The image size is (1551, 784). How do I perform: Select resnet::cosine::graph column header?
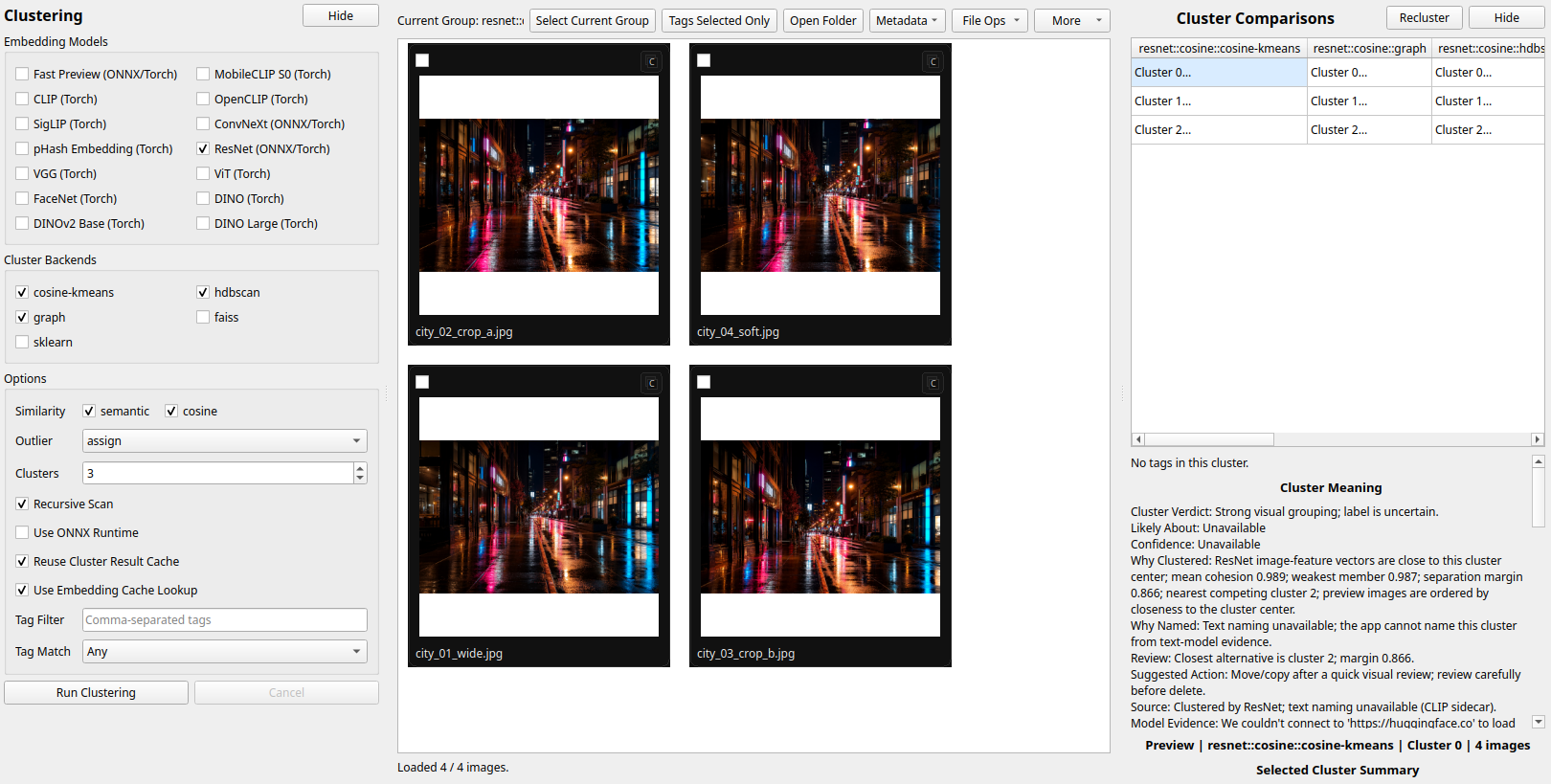pyautogui.click(x=1369, y=48)
